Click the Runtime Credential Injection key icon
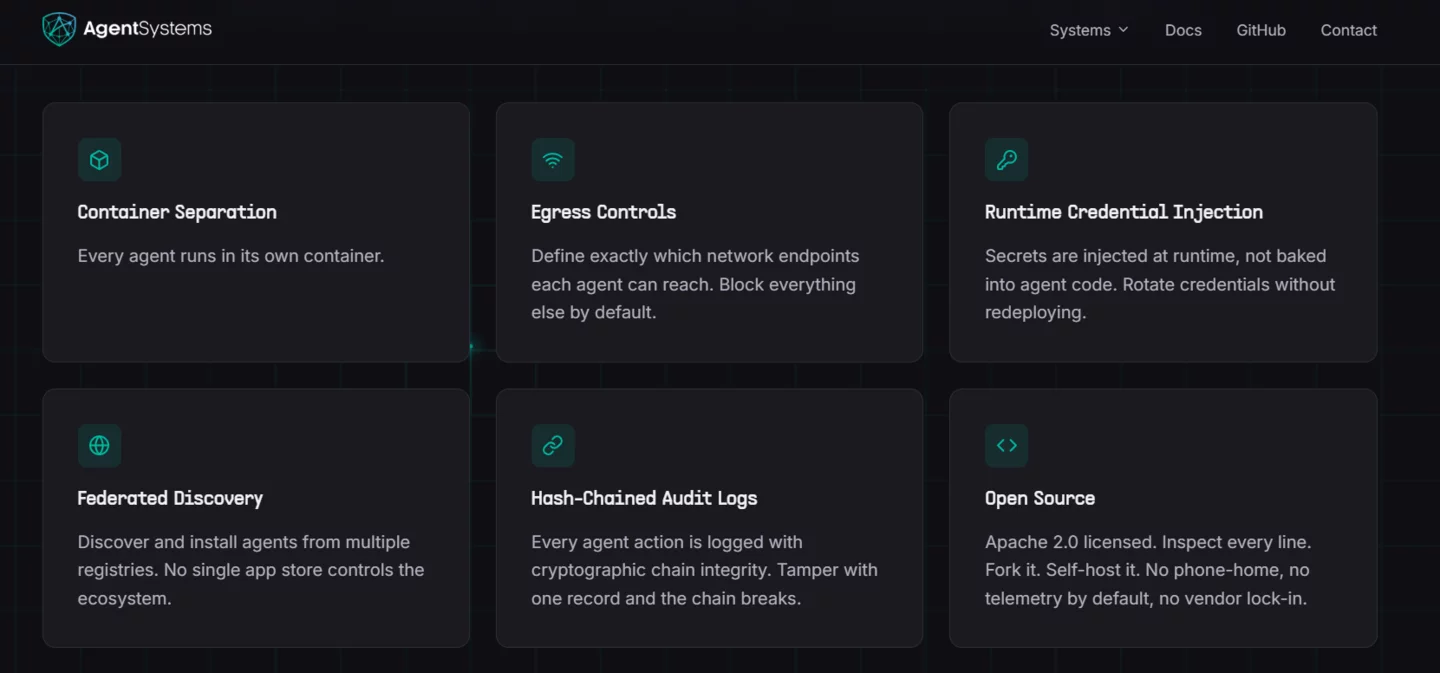The image size is (1440, 673). 1006,160
